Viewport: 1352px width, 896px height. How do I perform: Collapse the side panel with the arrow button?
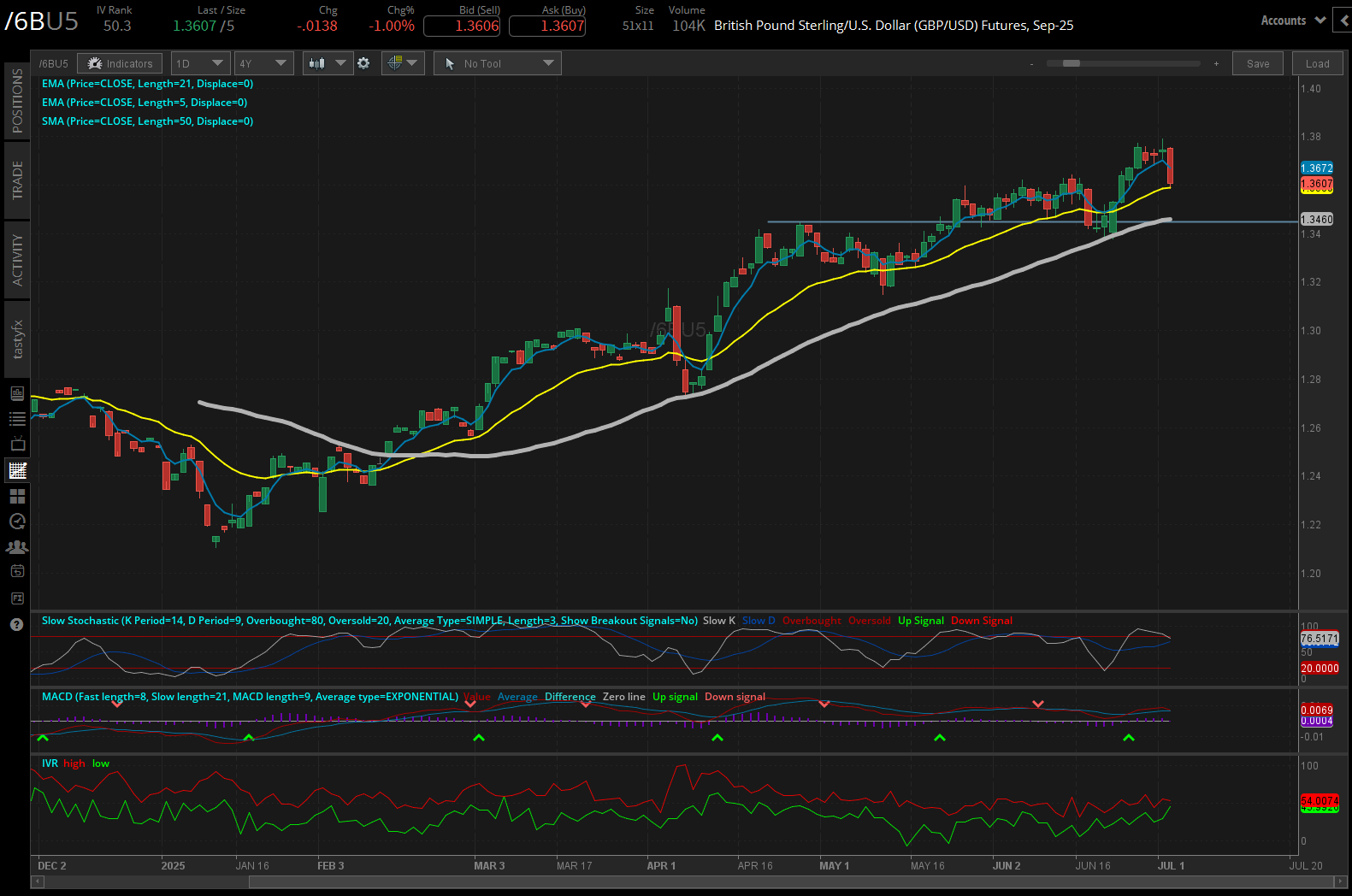1345,21
